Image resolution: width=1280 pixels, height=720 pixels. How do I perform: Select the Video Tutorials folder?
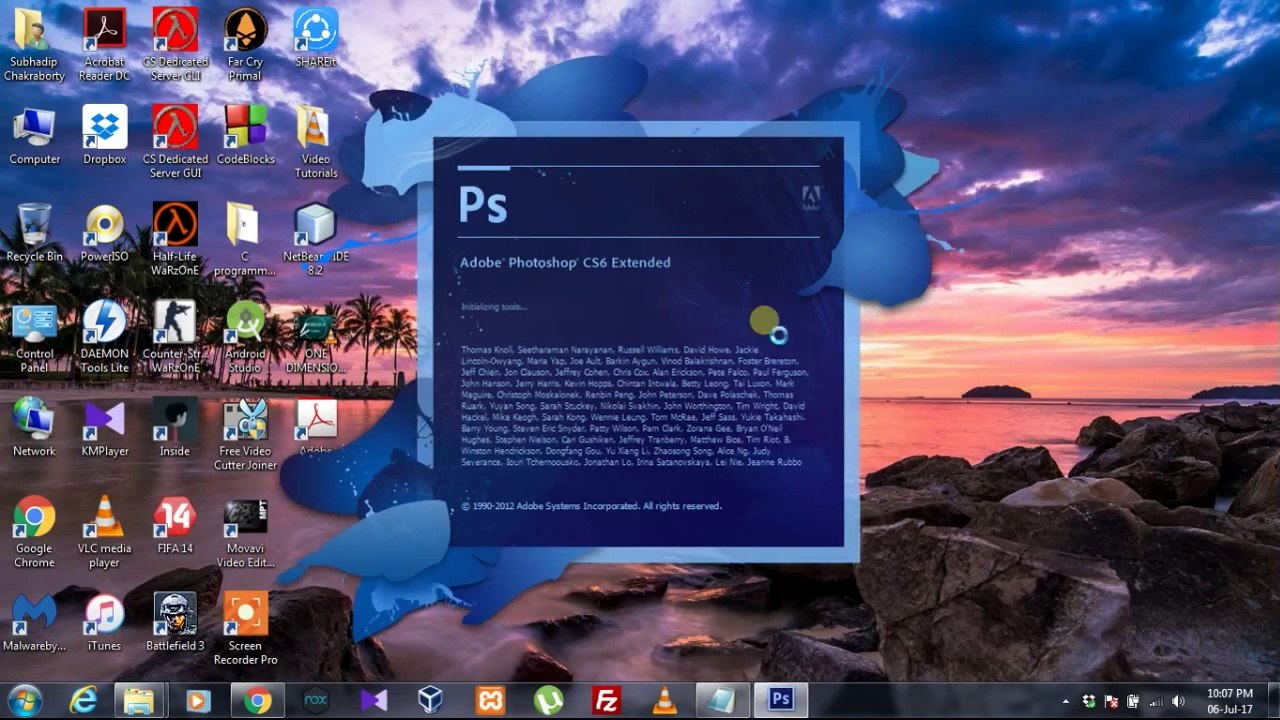(315, 142)
